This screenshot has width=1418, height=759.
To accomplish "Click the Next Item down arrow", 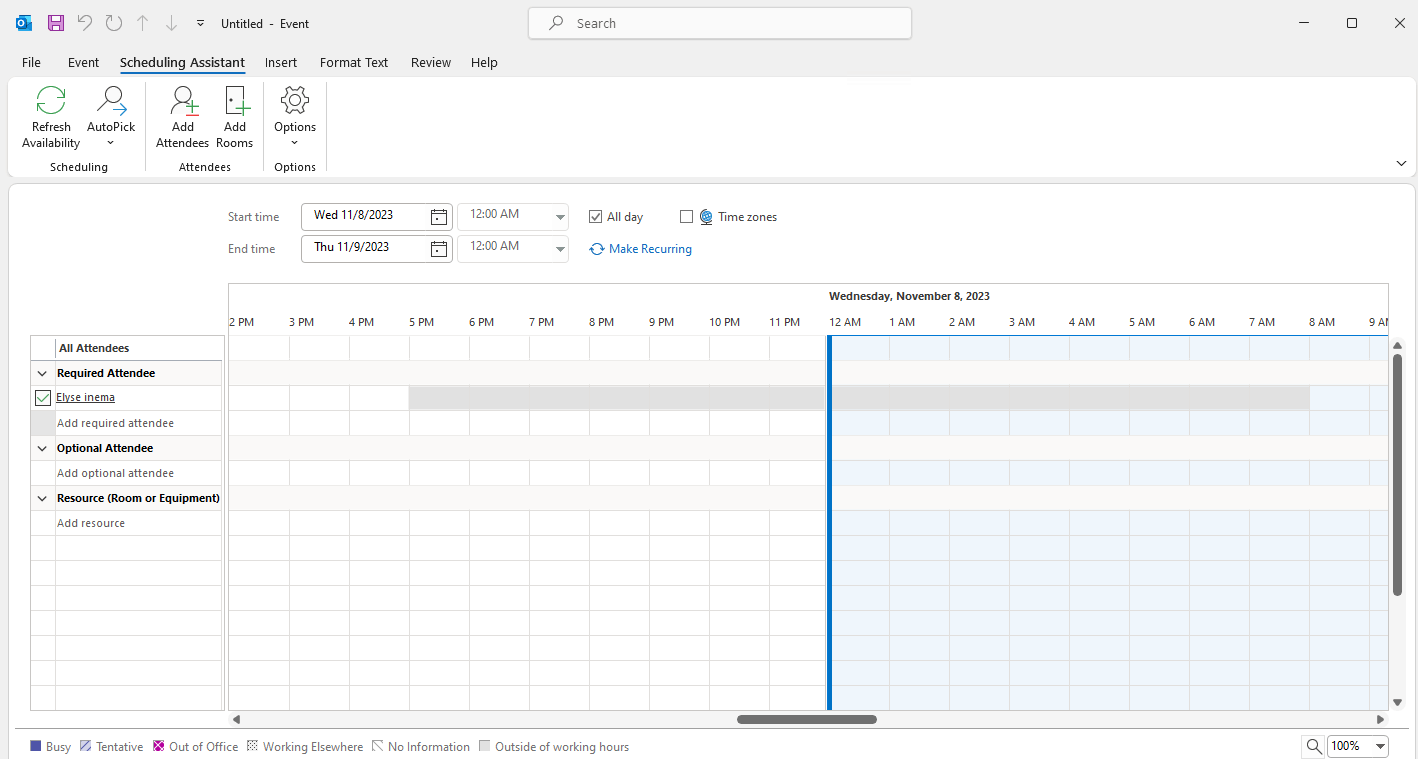I will [171, 23].
